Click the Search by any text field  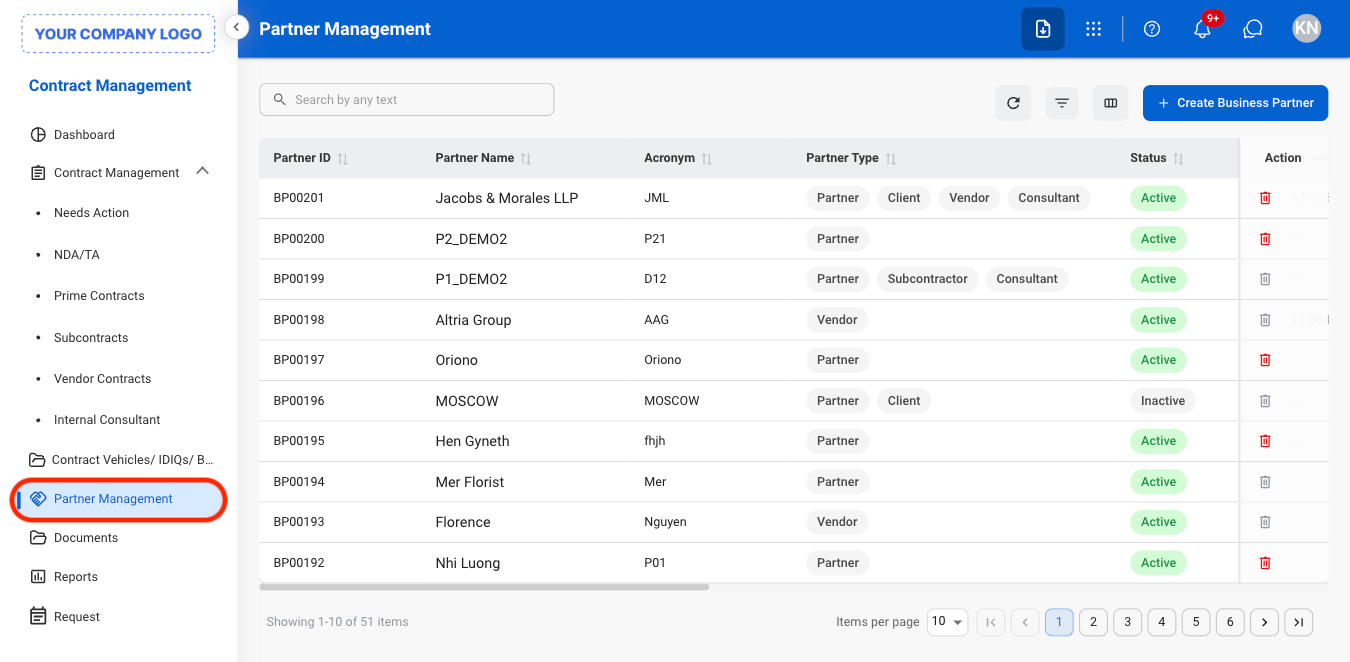(407, 100)
